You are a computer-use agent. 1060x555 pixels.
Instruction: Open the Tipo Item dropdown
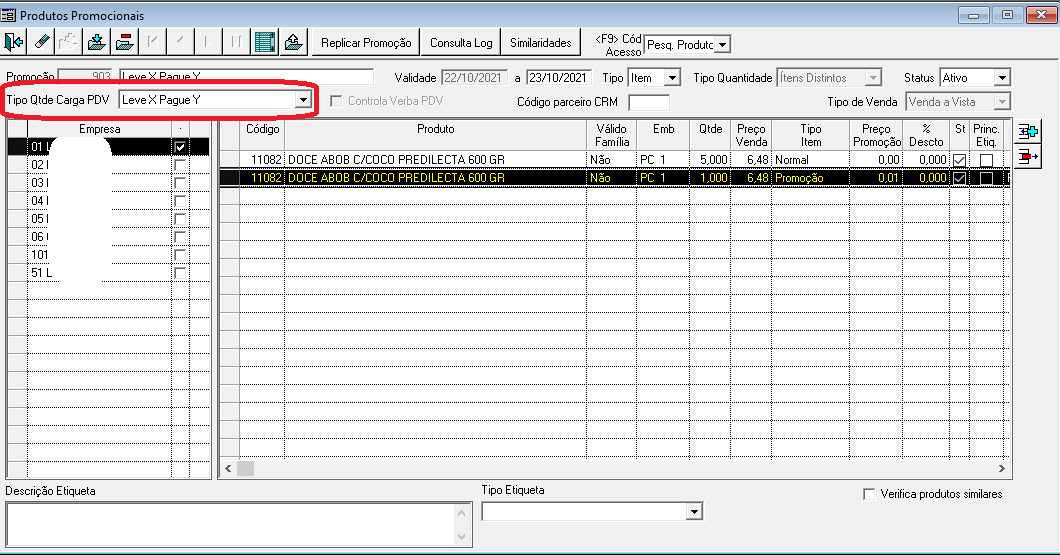[x=672, y=78]
